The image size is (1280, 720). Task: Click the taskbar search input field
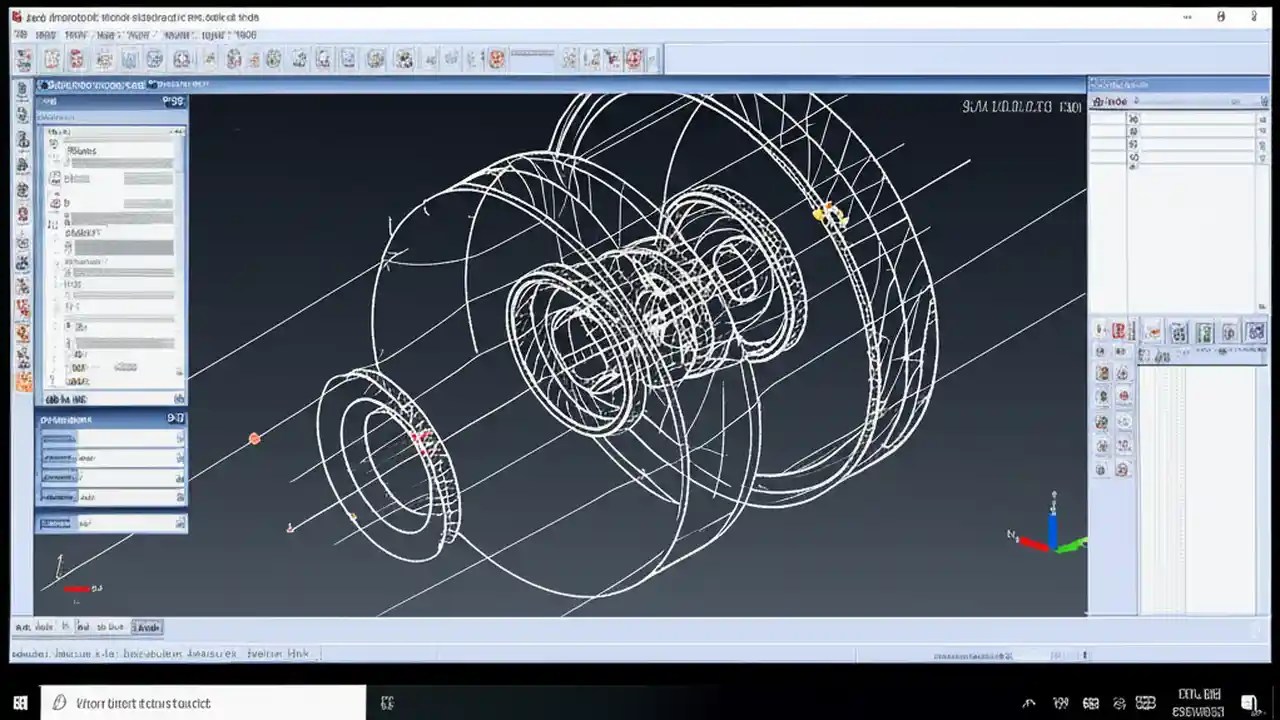200,703
